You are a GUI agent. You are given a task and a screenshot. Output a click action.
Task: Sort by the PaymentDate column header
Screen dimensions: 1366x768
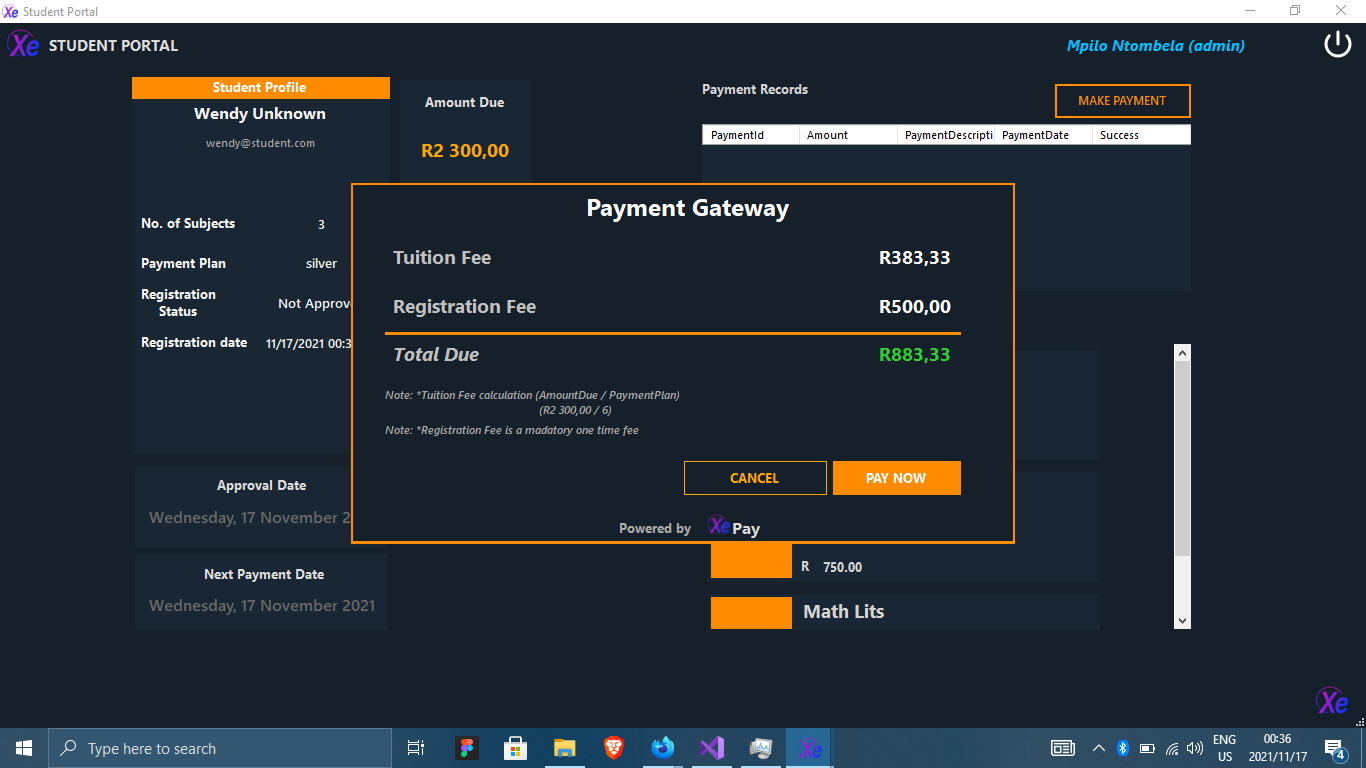(x=1043, y=135)
